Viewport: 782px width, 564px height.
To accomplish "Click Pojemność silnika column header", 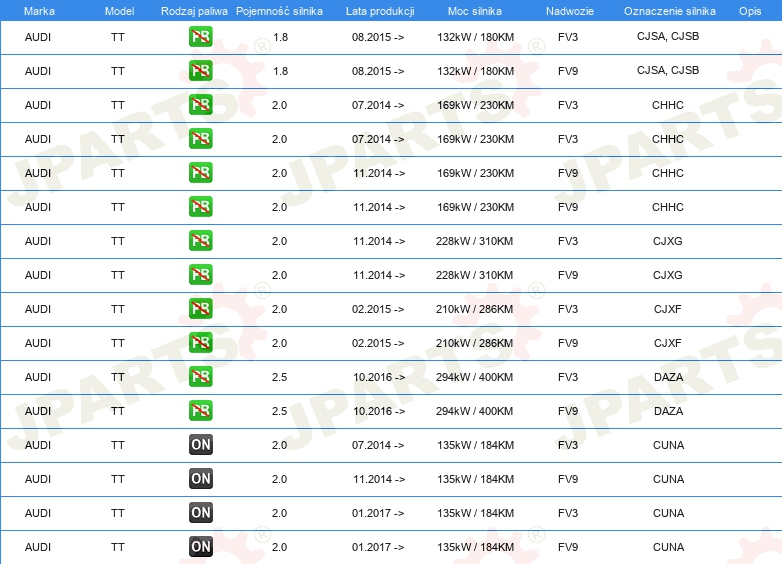I will (x=279, y=10).
